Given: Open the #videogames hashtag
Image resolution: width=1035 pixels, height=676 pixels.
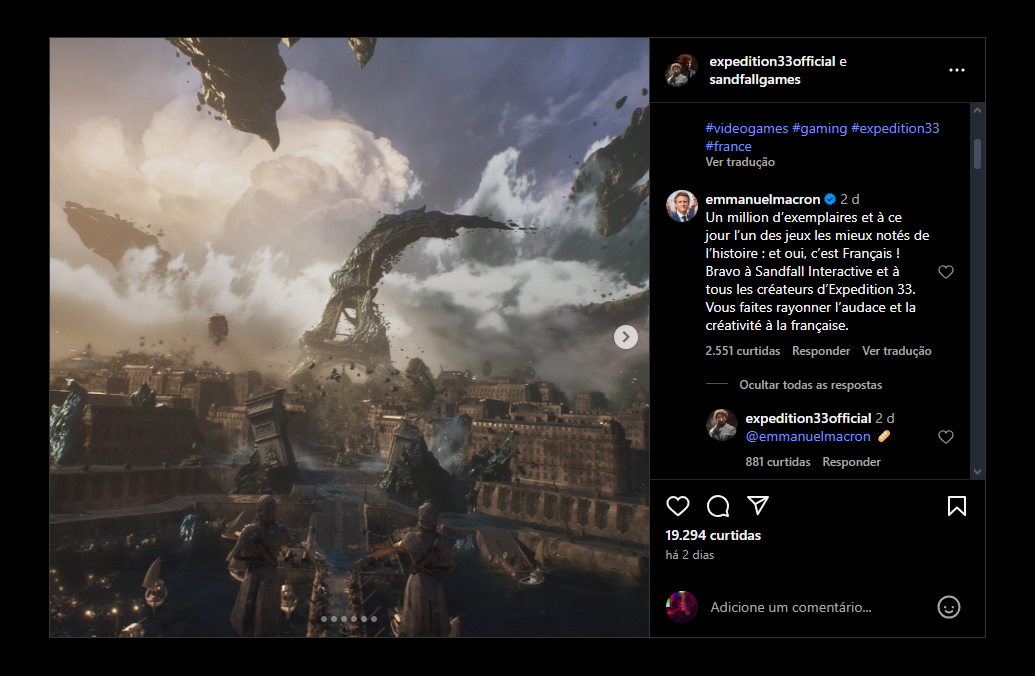Looking at the screenshot, I should pos(747,128).
